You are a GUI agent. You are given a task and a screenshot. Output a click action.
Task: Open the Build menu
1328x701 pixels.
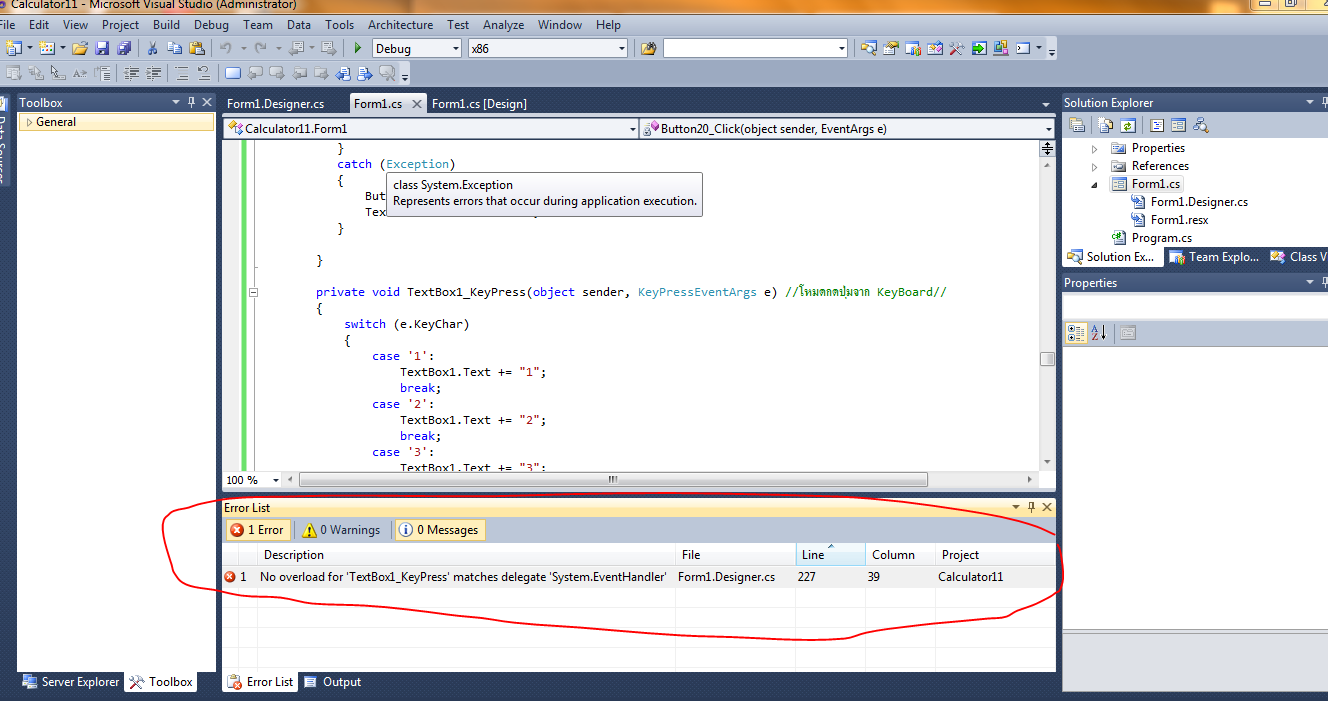tap(166, 25)
